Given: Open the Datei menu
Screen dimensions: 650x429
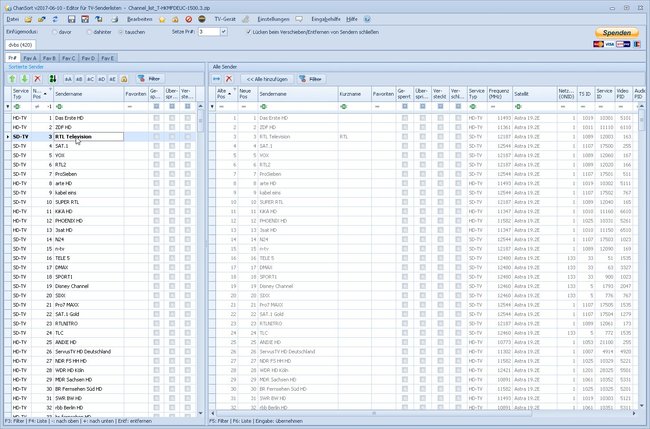Looking at the screenshot, I should point(12,19).
